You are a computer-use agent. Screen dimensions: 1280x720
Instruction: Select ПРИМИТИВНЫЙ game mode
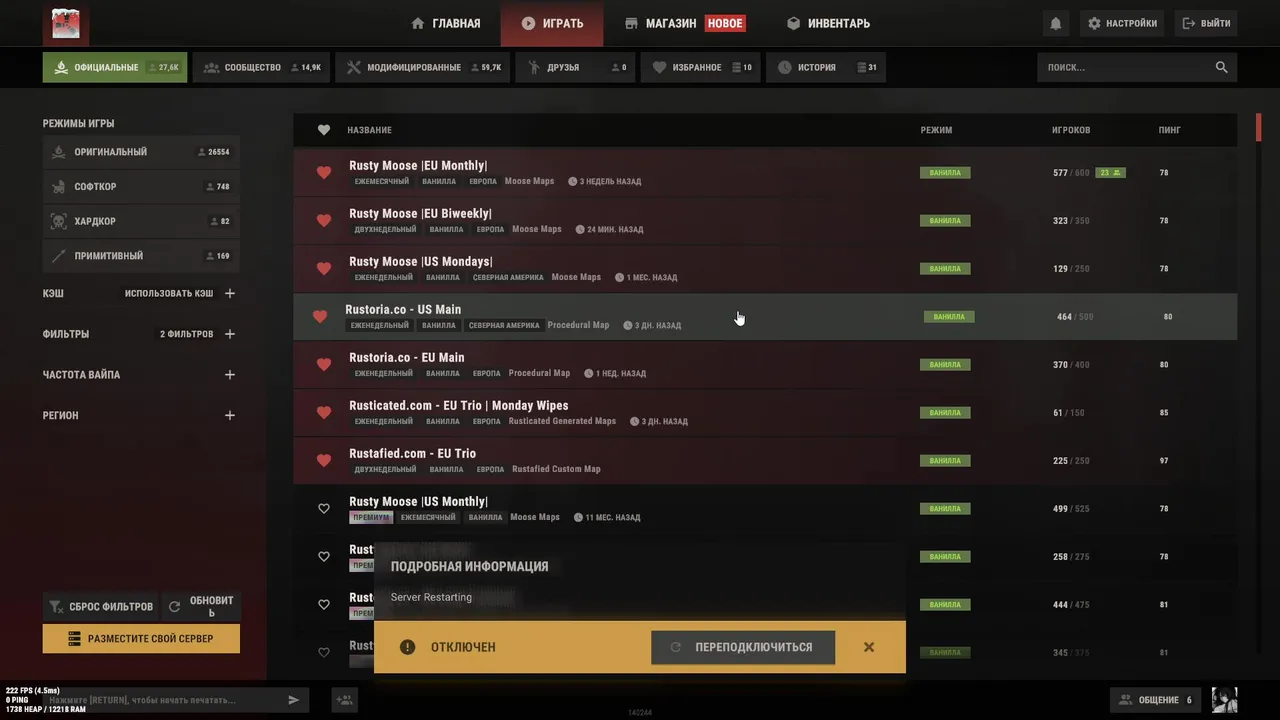139,256
